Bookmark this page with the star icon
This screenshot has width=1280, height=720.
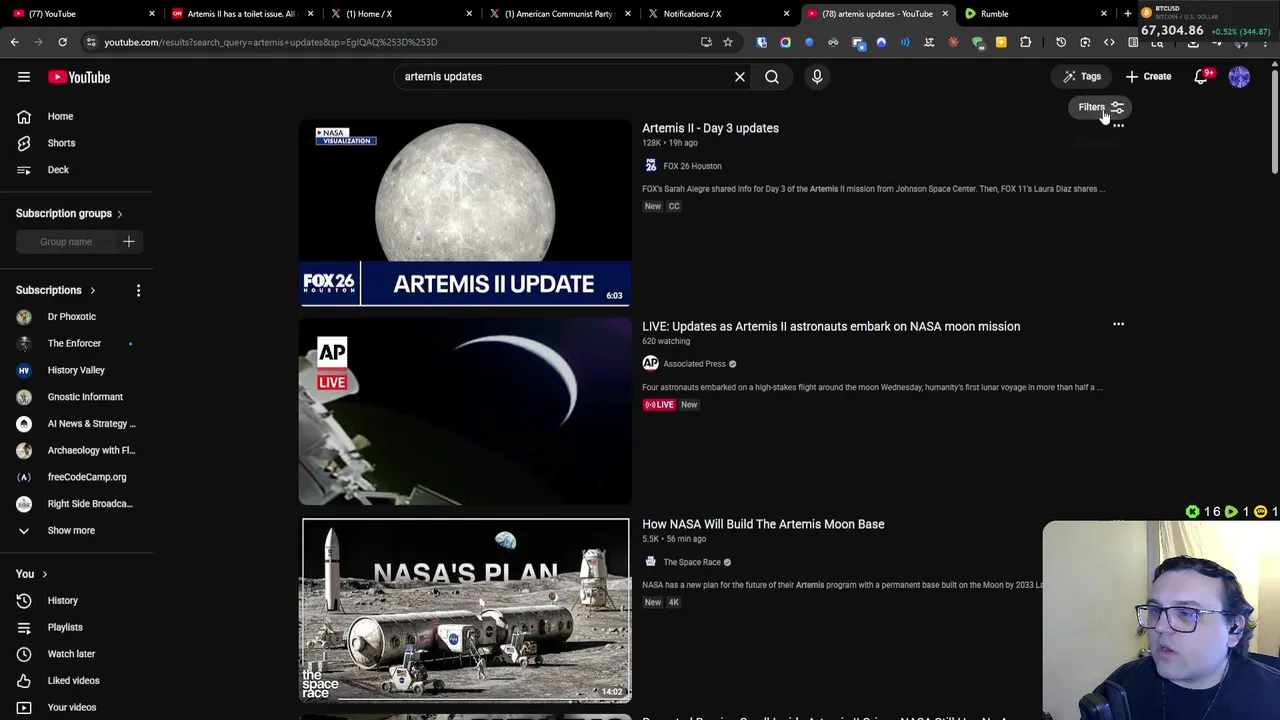point(728,42)
